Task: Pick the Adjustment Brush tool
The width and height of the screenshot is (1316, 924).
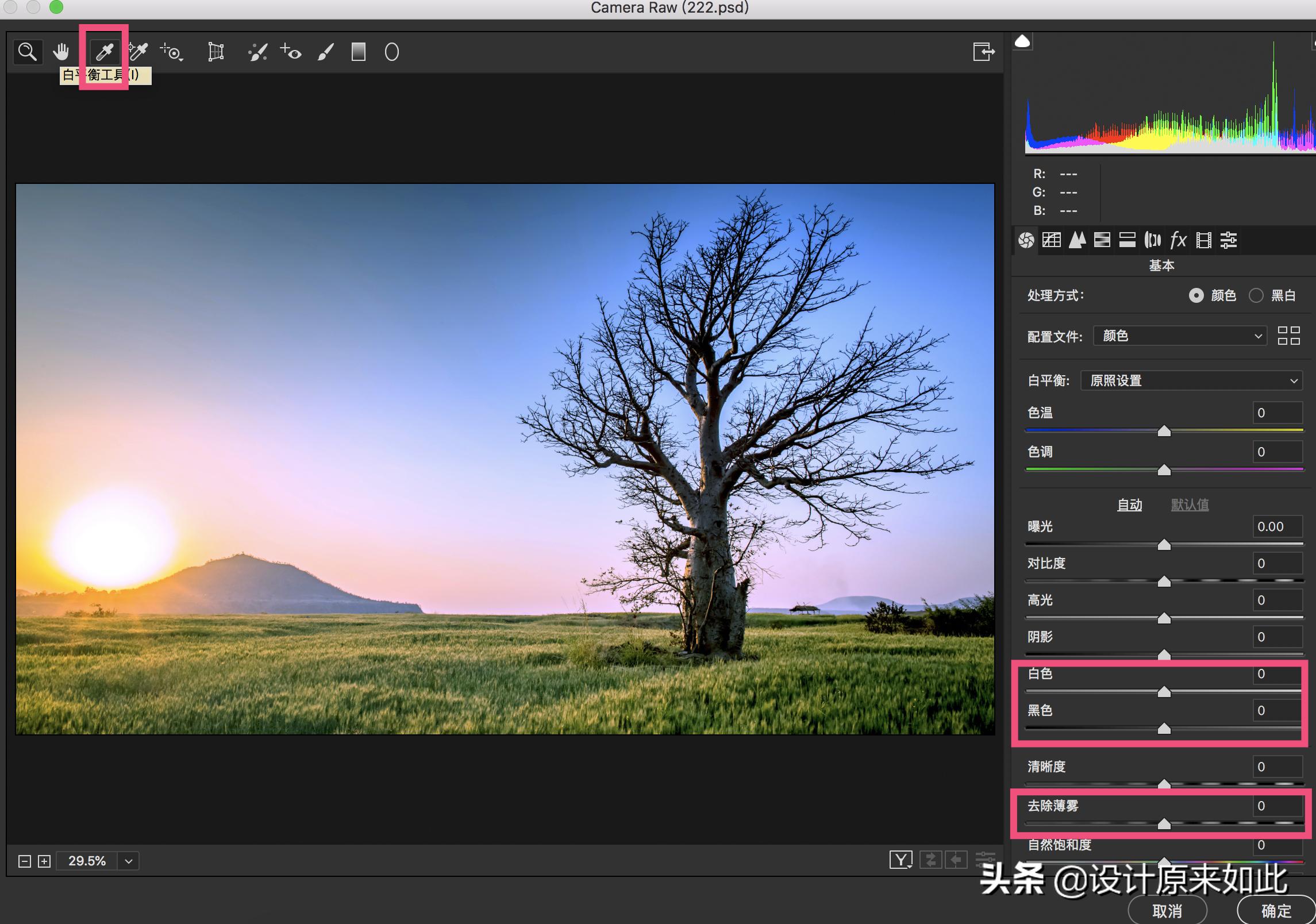Action: tap(325, 52)
